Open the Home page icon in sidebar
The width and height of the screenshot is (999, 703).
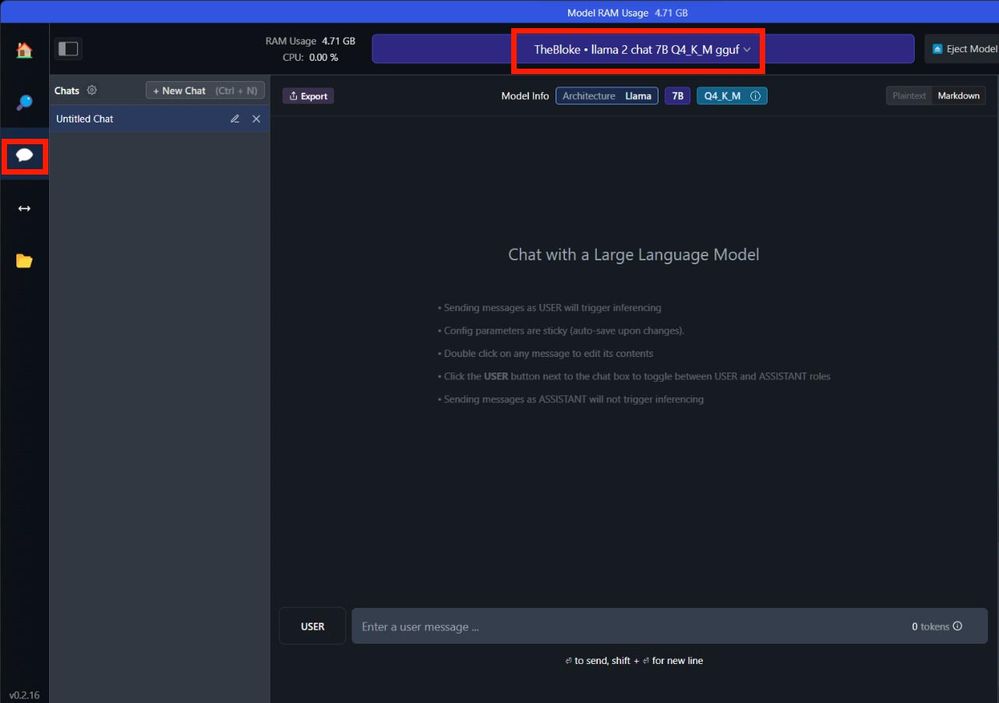coord(24,50)
